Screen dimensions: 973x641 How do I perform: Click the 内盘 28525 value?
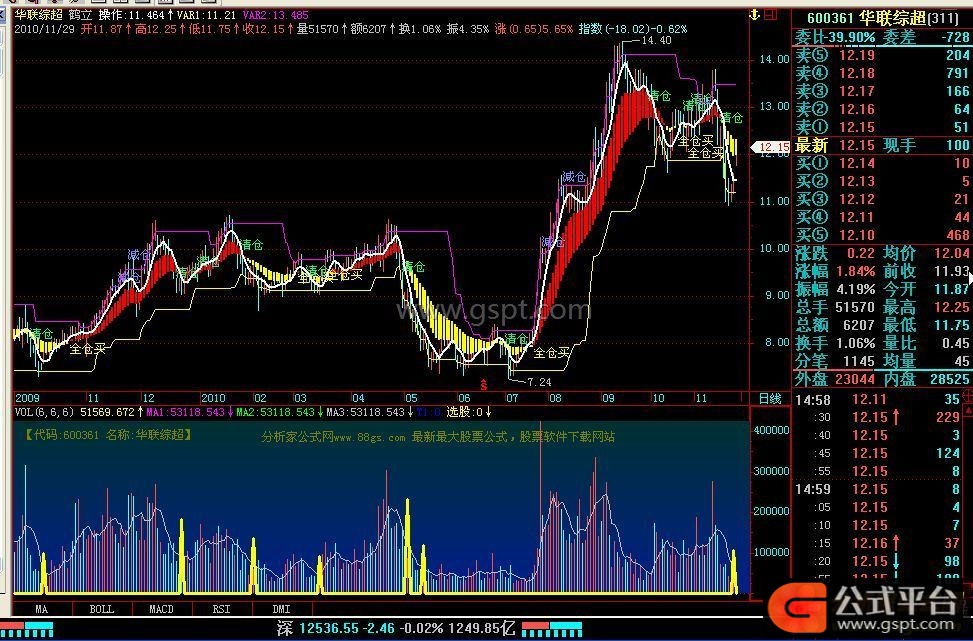pyautogui.click(x=949, y=379)
